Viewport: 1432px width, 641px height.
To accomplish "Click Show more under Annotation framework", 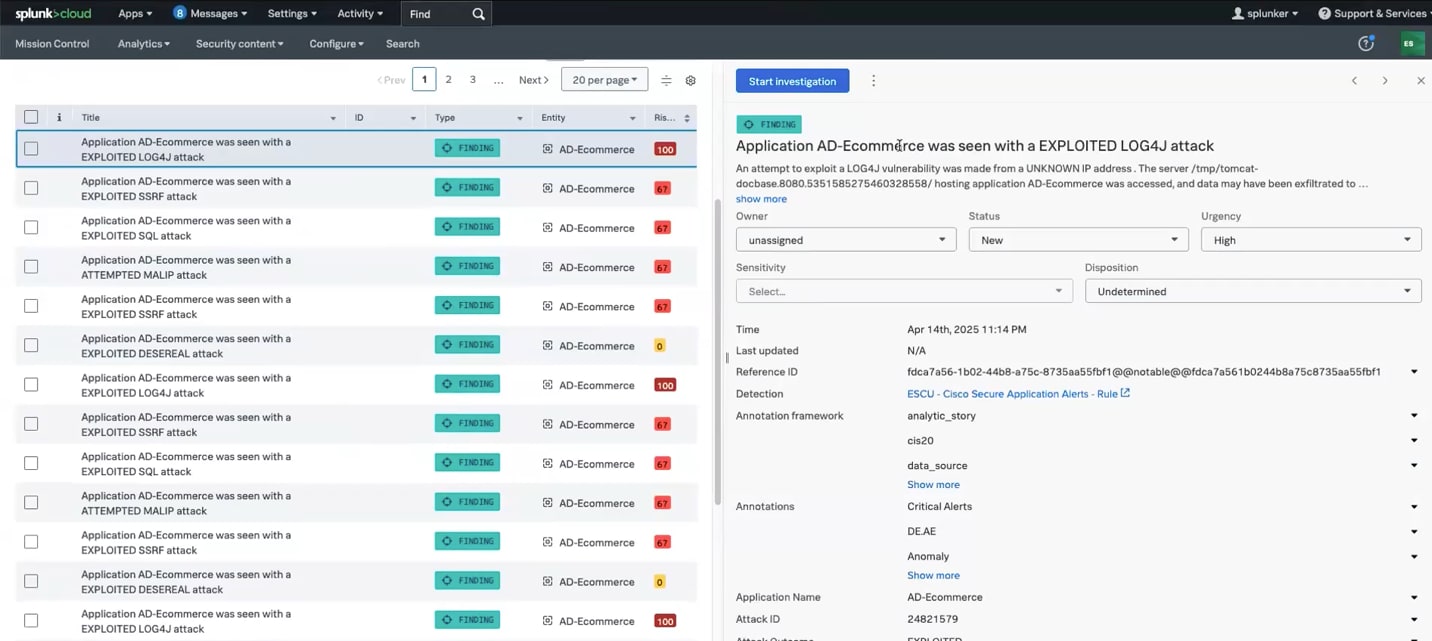I will (x=933, y=484).
